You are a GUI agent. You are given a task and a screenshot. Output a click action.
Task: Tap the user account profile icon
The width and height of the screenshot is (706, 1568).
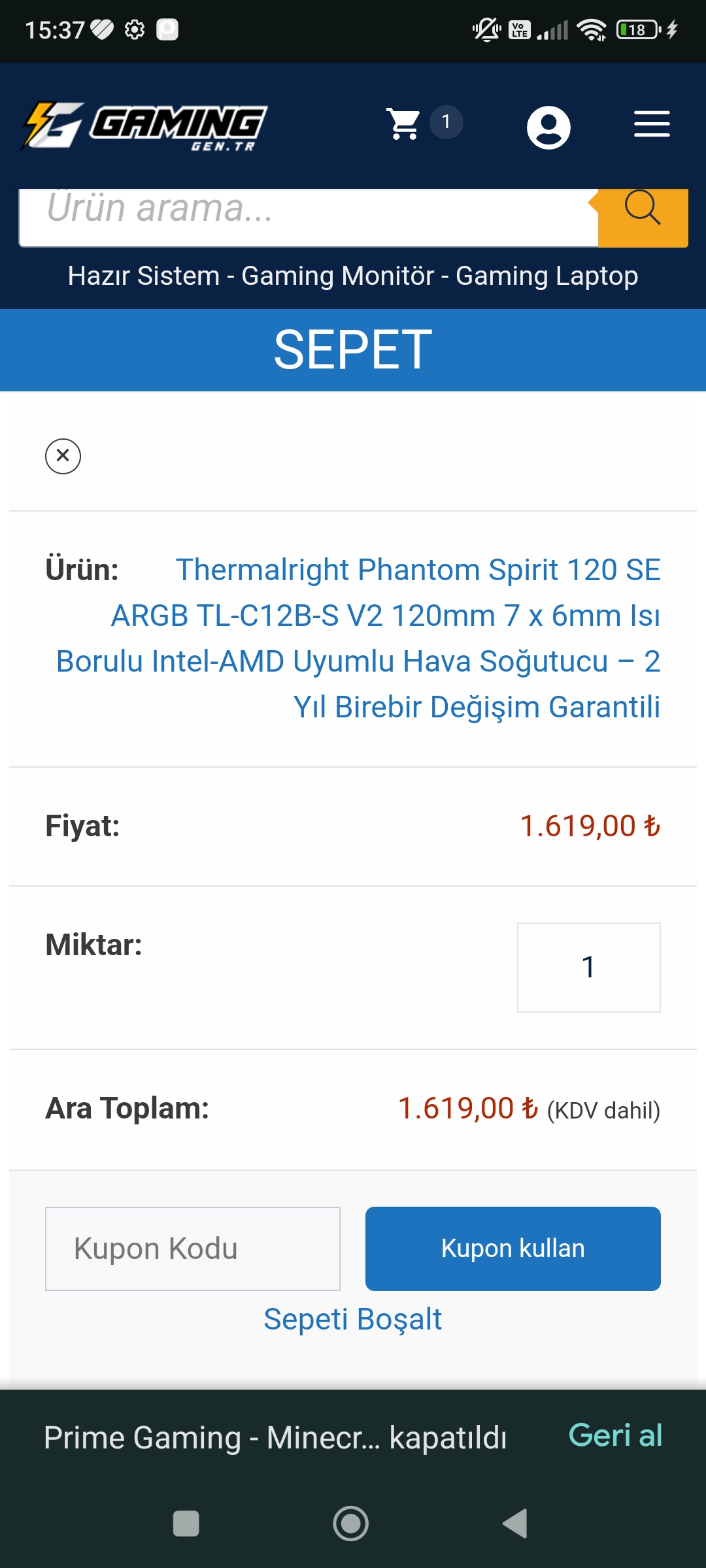548,127
